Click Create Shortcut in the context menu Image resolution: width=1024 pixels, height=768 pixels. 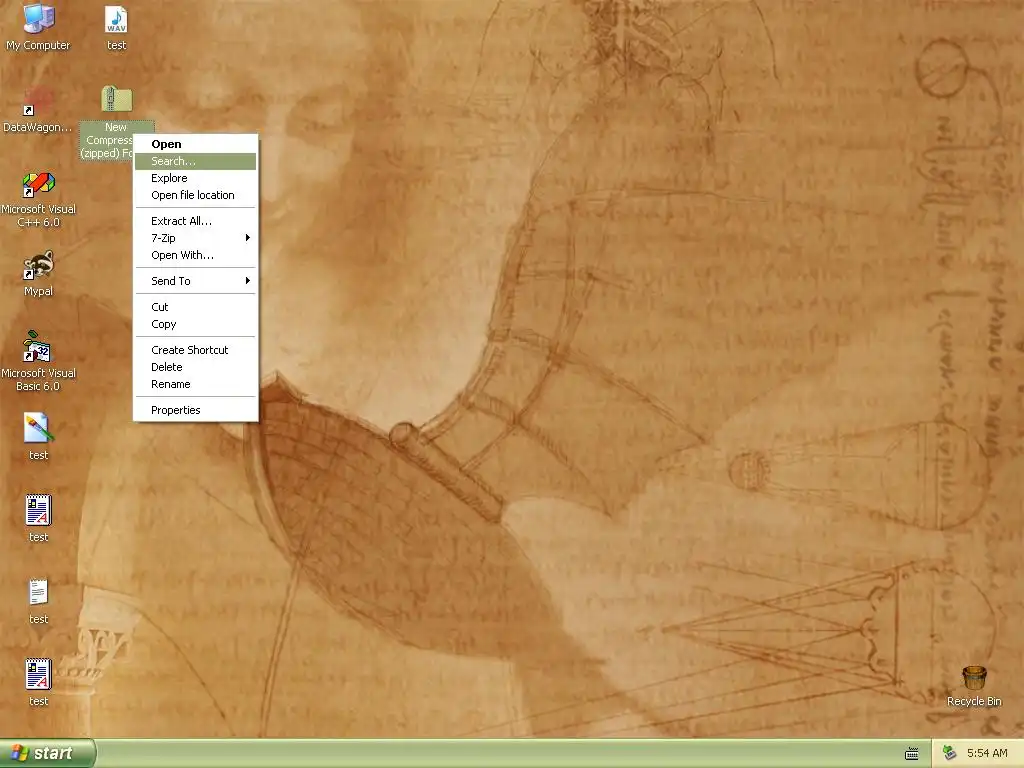(195, 350)
